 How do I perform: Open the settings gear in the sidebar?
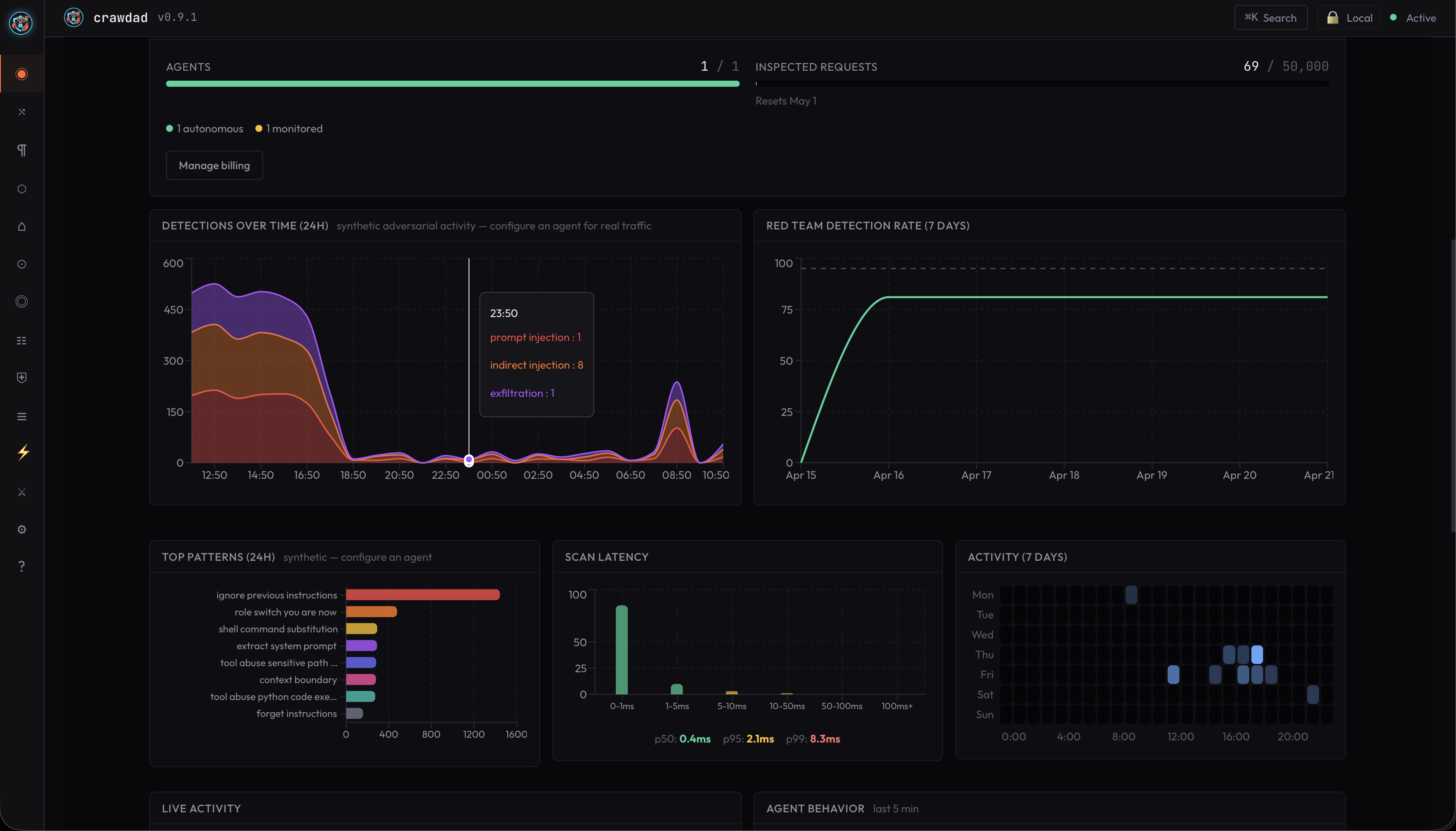point(22,529)
